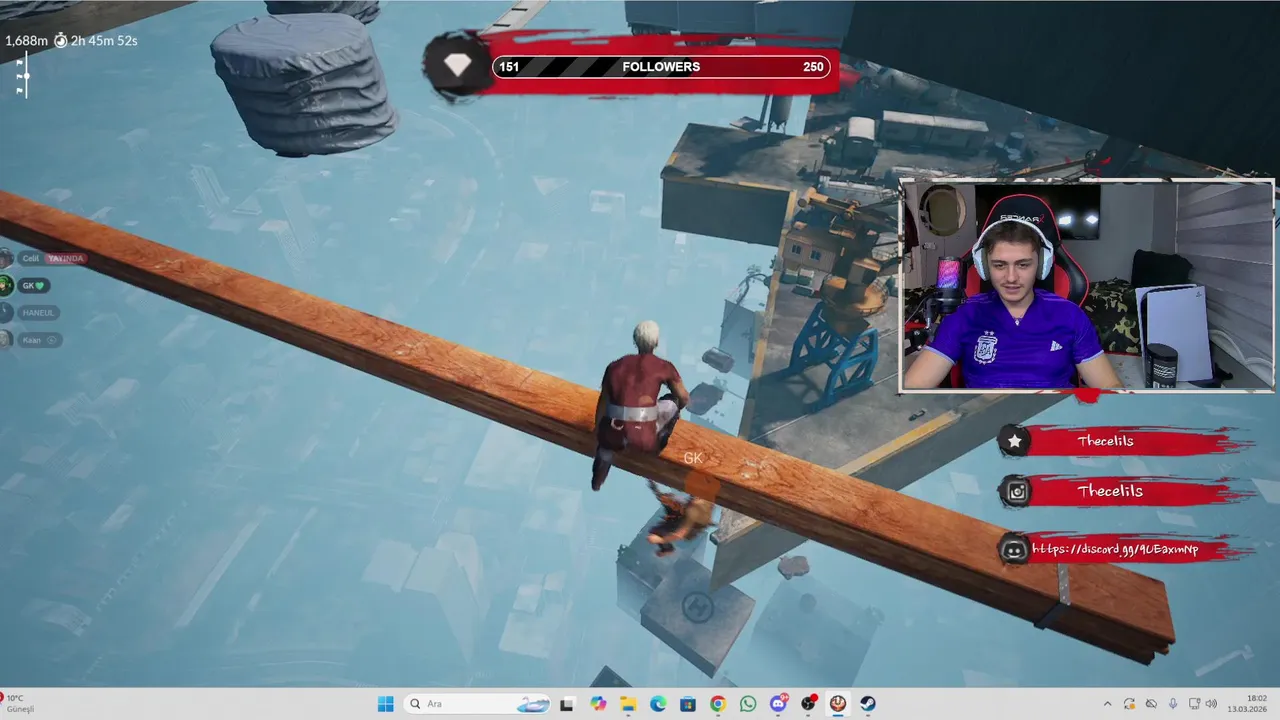Open Discord from the taskbar
The height and width of the screenshot is (720, 1280).
pyautogui.click(x=778, y=704)
